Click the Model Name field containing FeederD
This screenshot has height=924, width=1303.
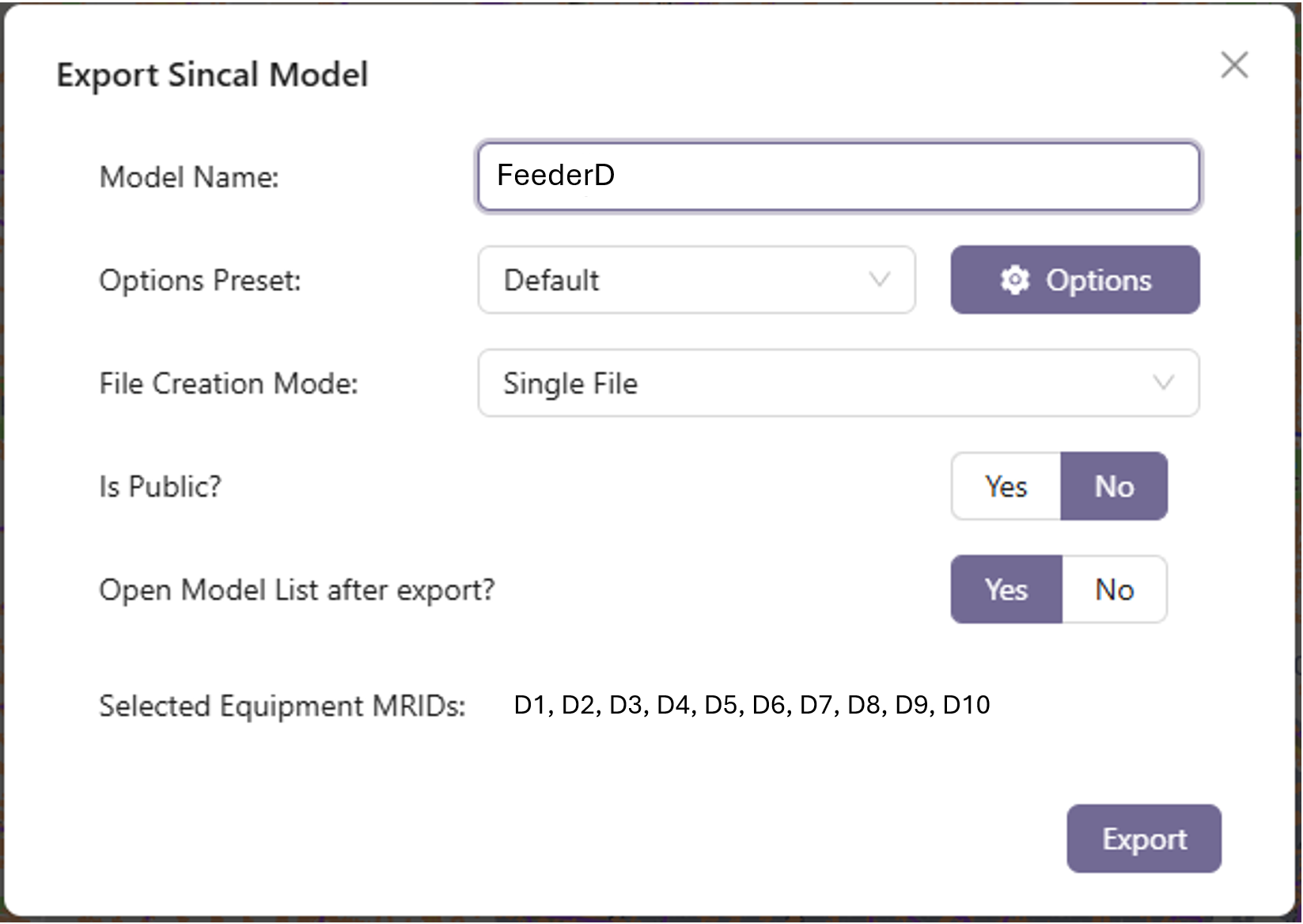[838, 176]
